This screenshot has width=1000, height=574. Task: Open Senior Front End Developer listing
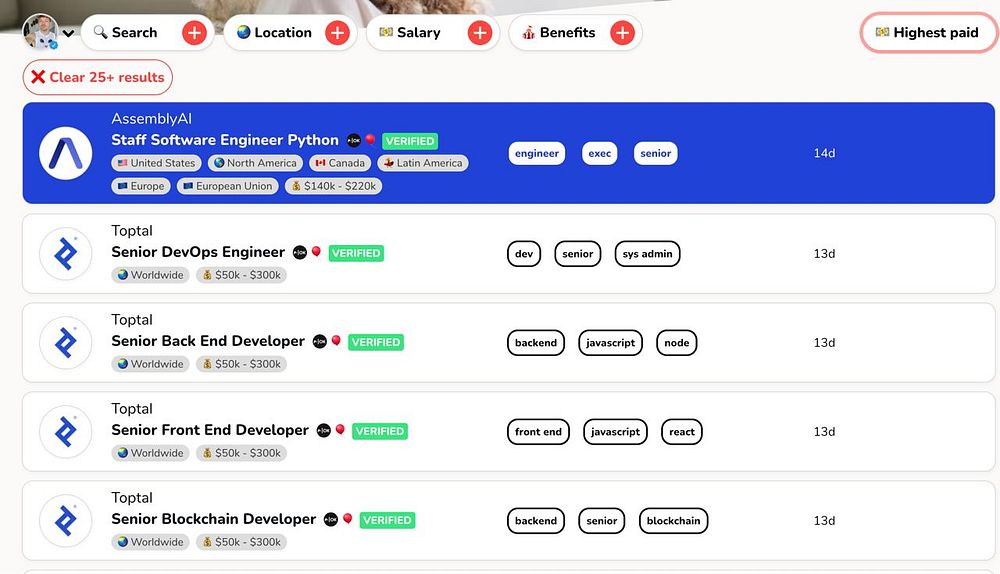(210, 430)
